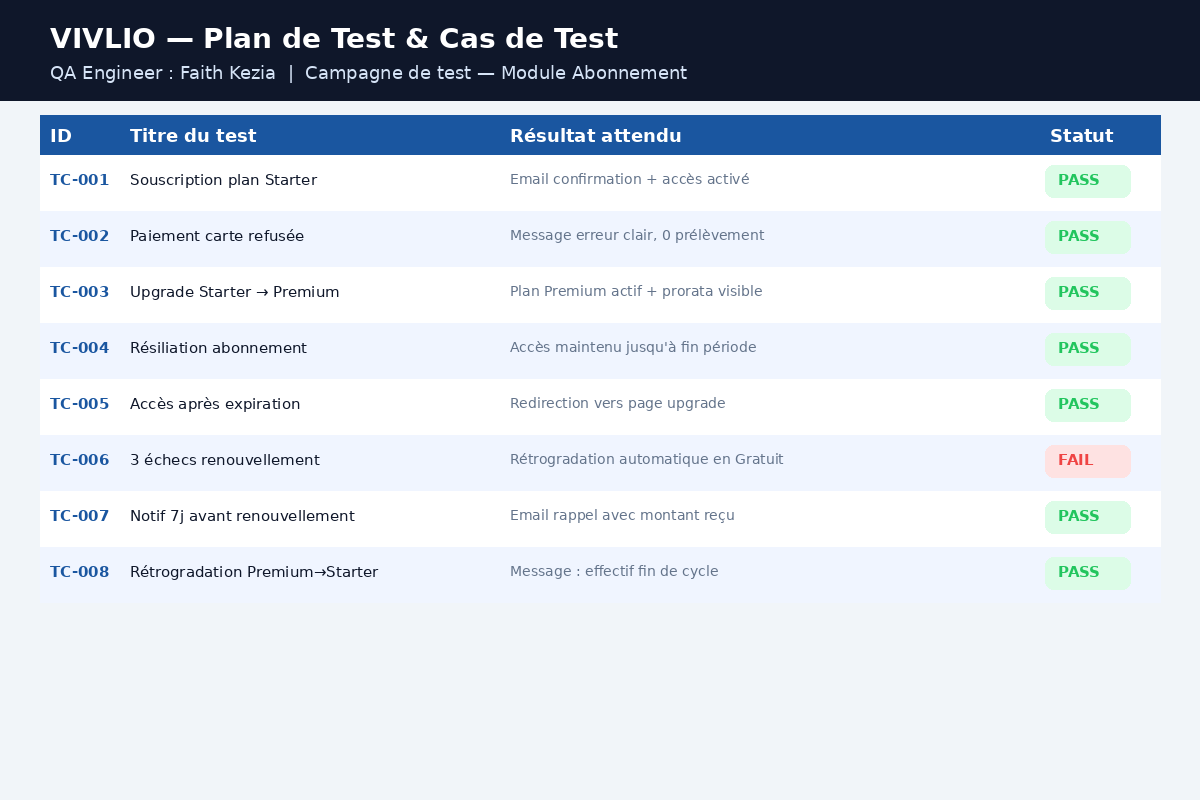The height and width of the screenshot is (800, 1200).
Task: Click the PASS badge on Paiement carte refusée
Action: pyautogui.click(x=1088, y=237)
